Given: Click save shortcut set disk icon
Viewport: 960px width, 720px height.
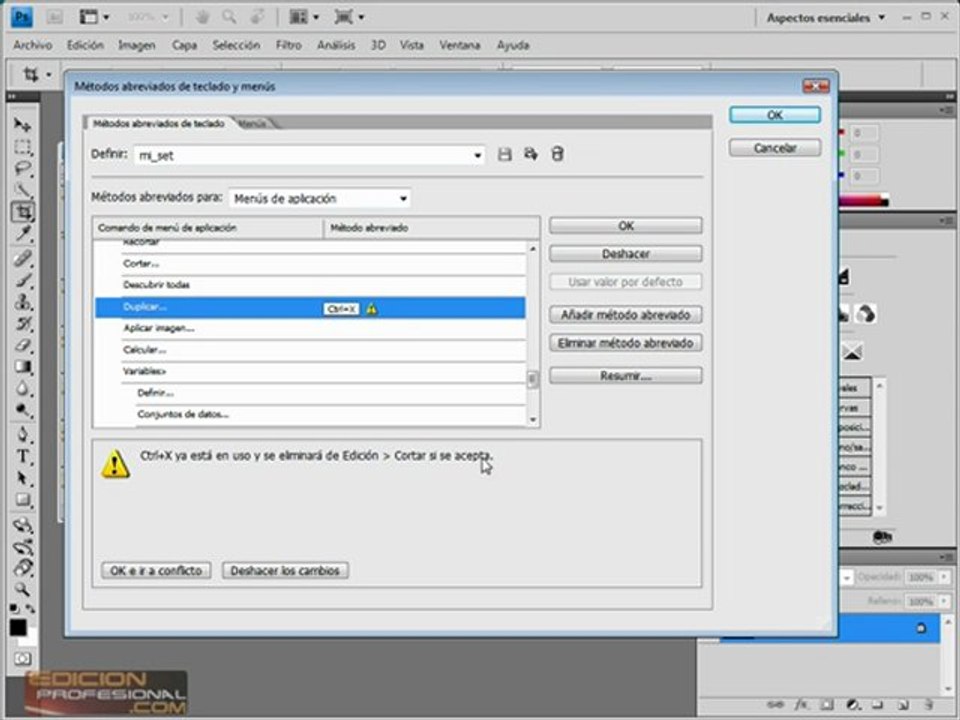Looking at the screenshot, I should pyautogui.click(x=504, y=154).
